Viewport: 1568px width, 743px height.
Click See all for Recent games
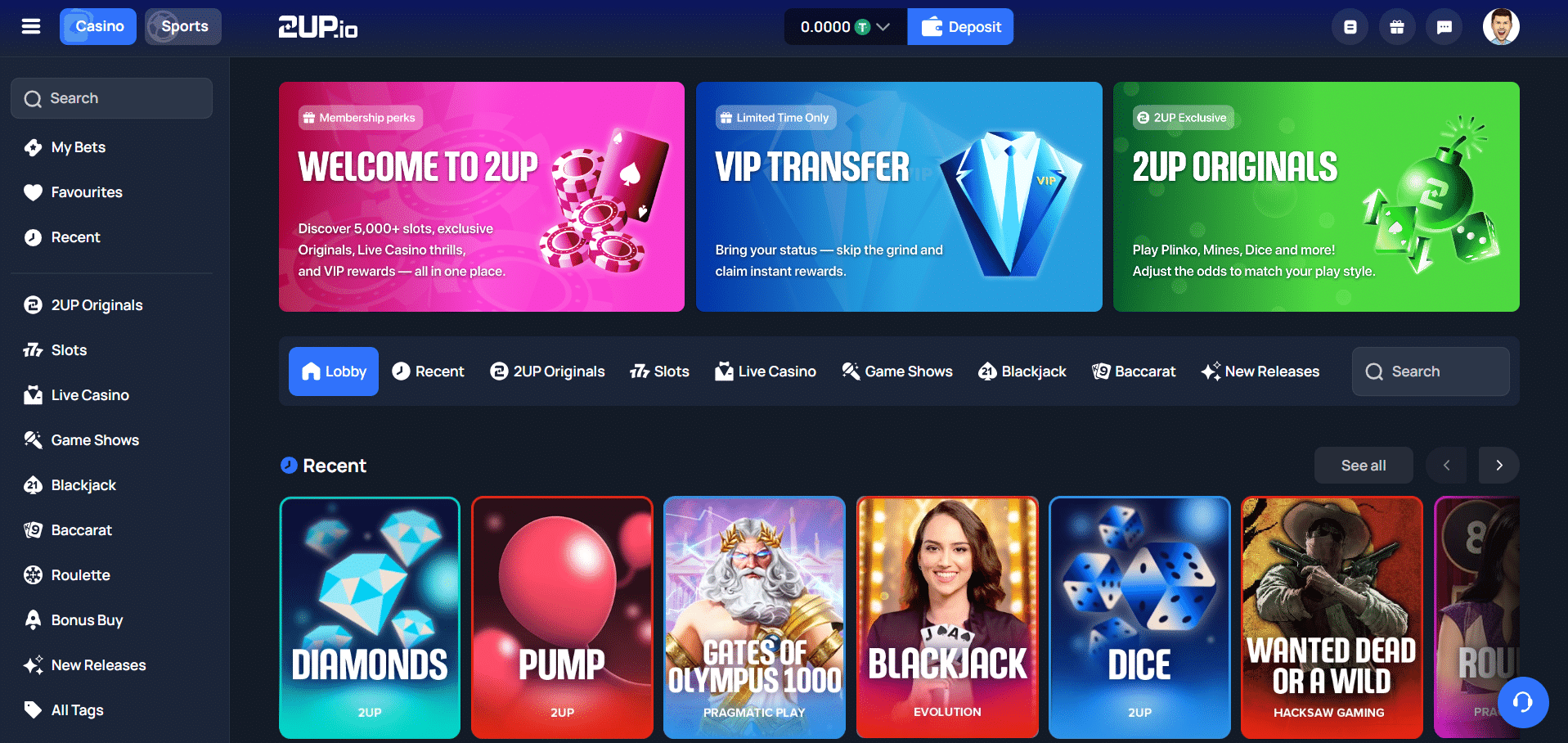[x=1364, y=466]
